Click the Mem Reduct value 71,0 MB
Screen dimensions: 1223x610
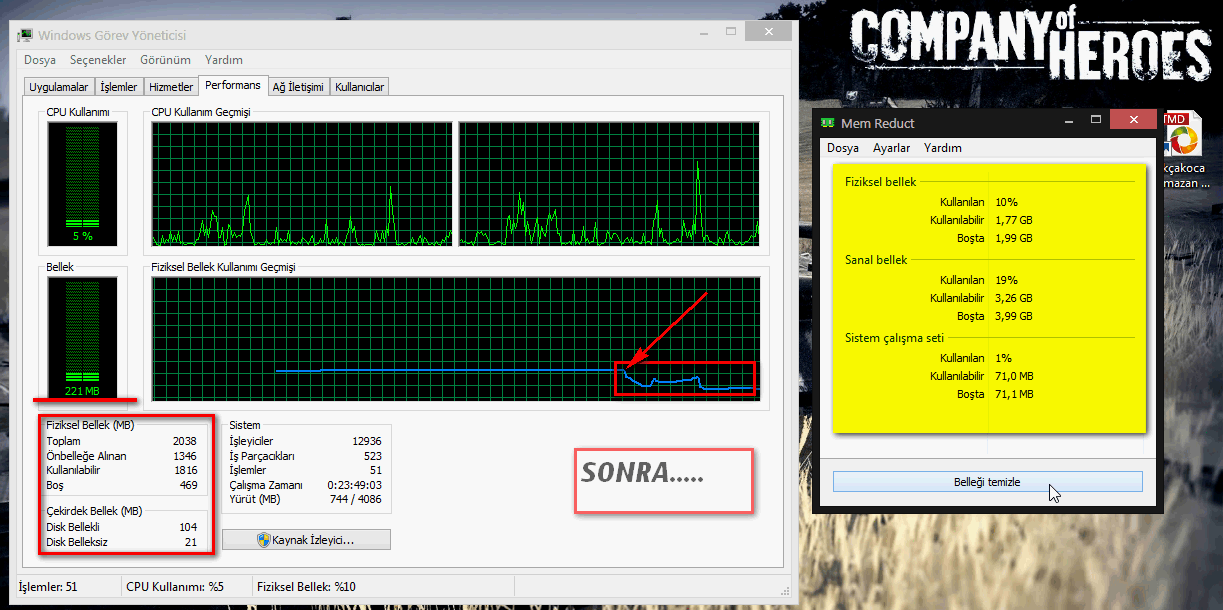click(x=1014, y=376)
